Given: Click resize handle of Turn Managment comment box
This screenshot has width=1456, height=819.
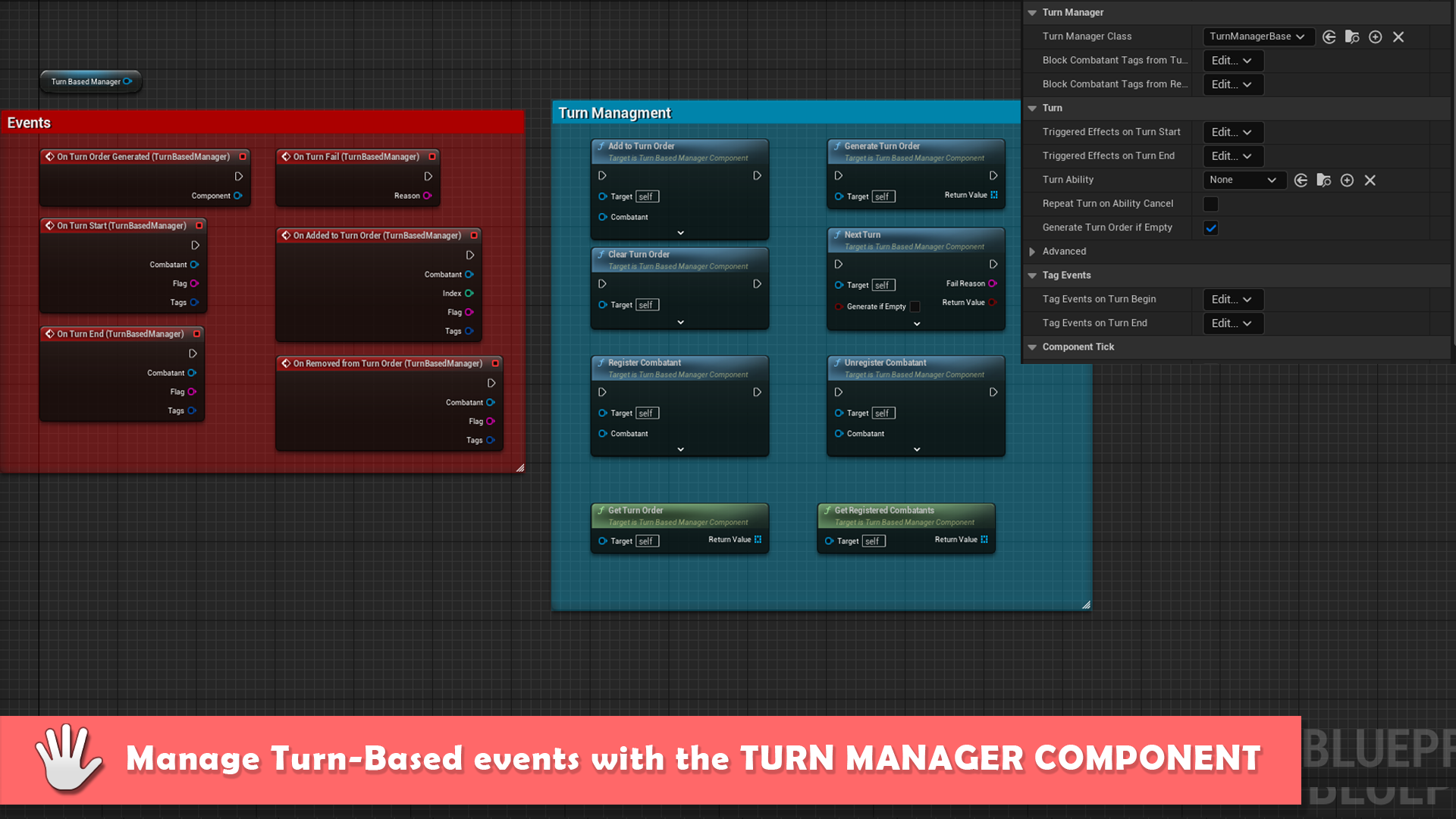Looking at the screenshot, I should tap(1086, 604).
